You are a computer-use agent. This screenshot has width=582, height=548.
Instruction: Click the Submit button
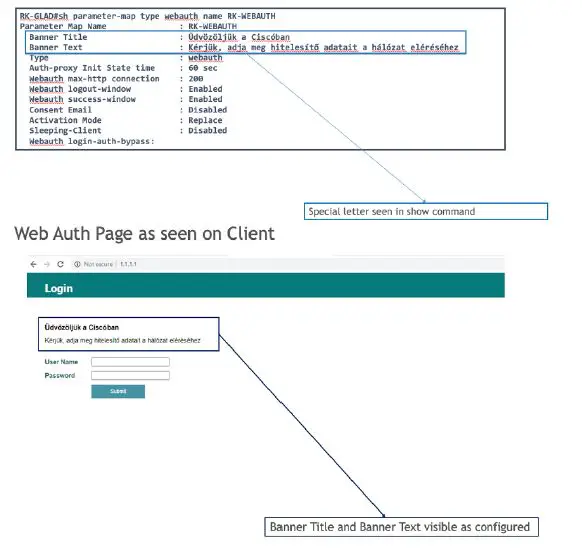point(118,391)
